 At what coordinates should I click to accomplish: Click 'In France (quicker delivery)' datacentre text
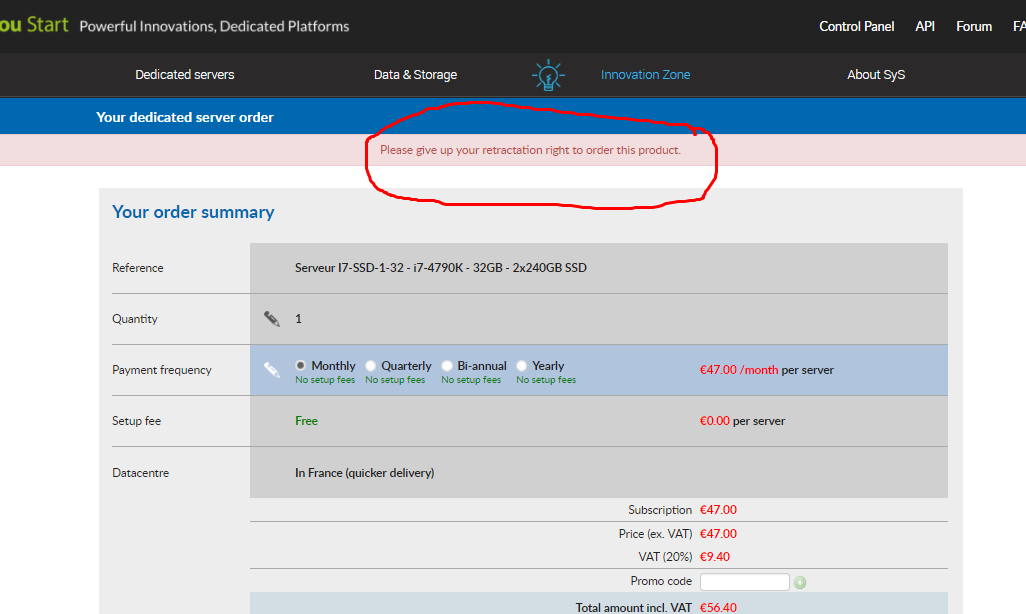[364, 473]
